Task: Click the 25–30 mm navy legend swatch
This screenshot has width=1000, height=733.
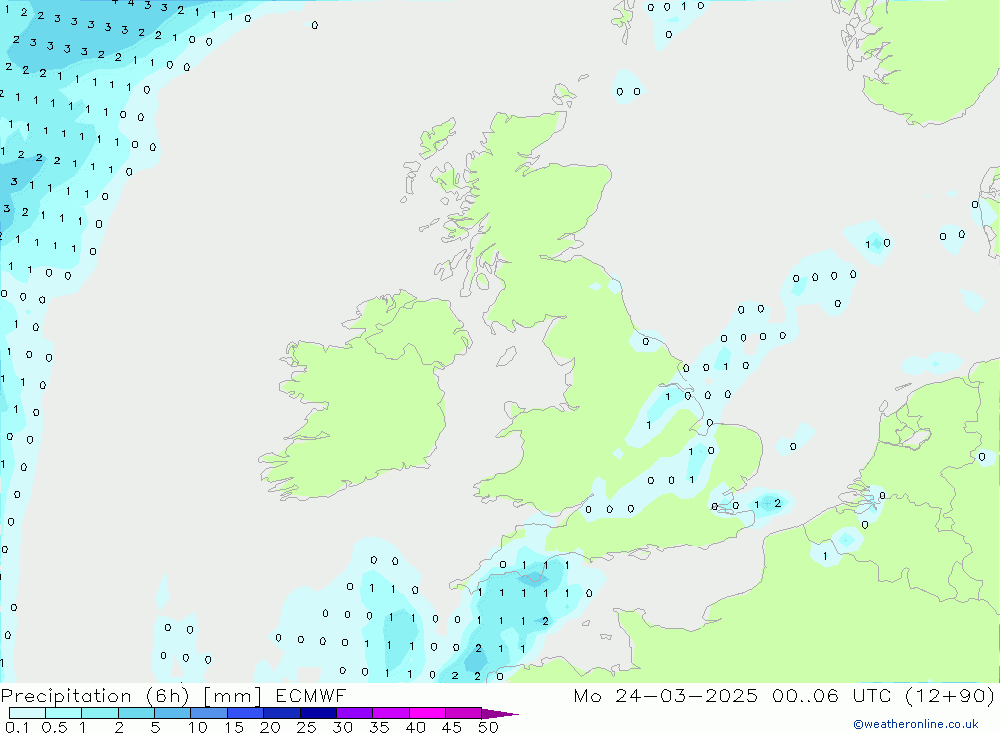Action: pyautogui.click(x=318, y=713)
